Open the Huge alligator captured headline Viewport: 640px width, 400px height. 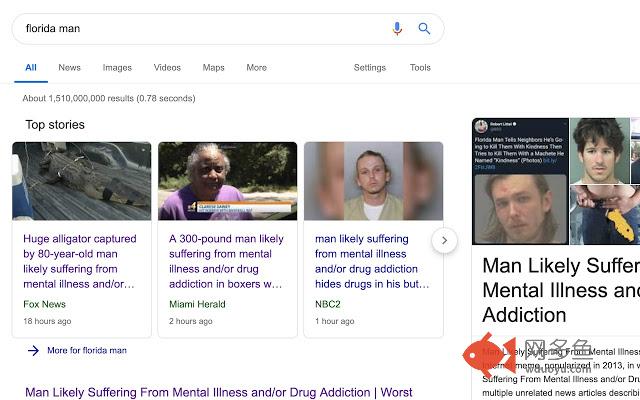(80, 261)
